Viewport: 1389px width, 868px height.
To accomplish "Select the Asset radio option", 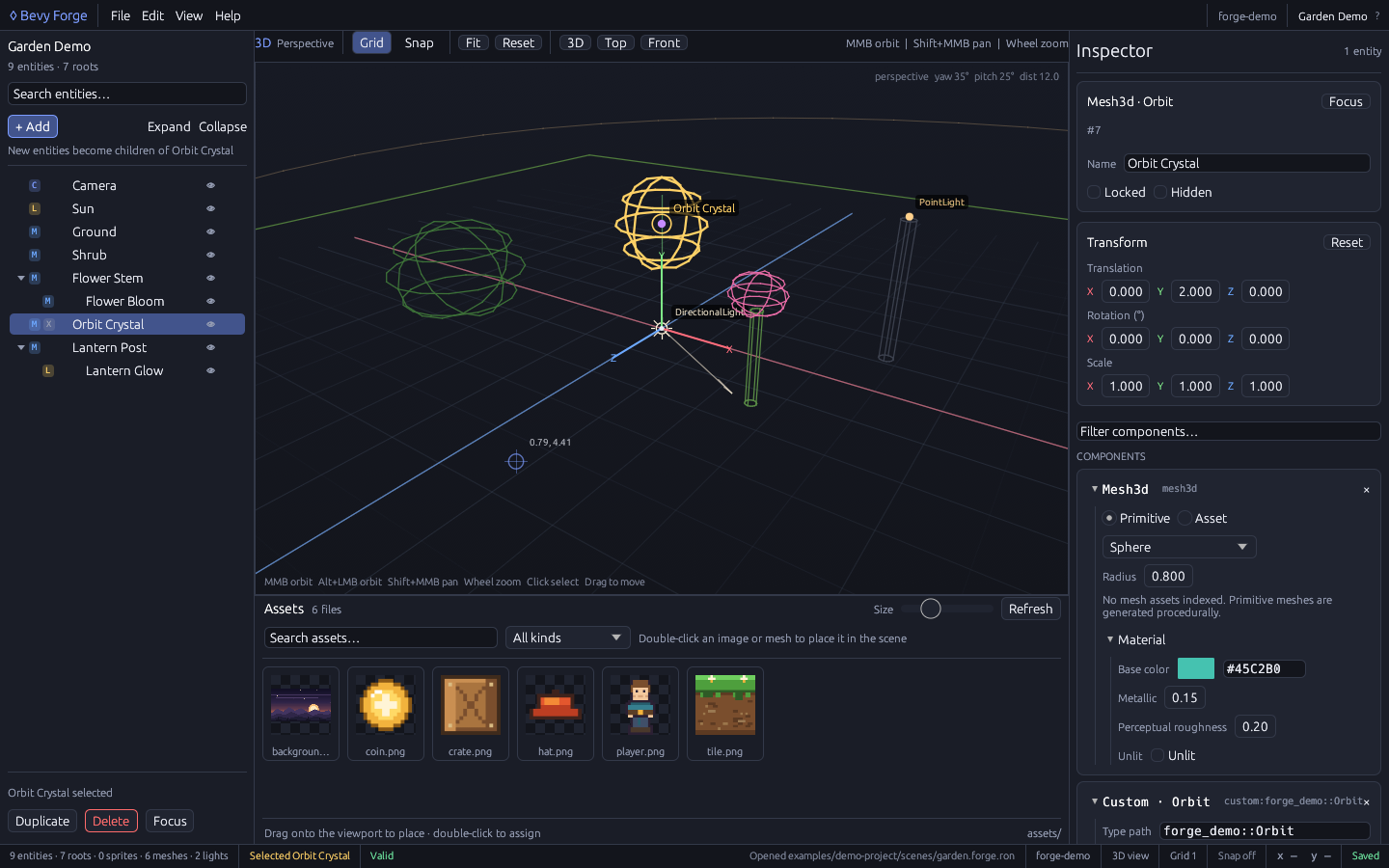I will (x=1185, y=518).
